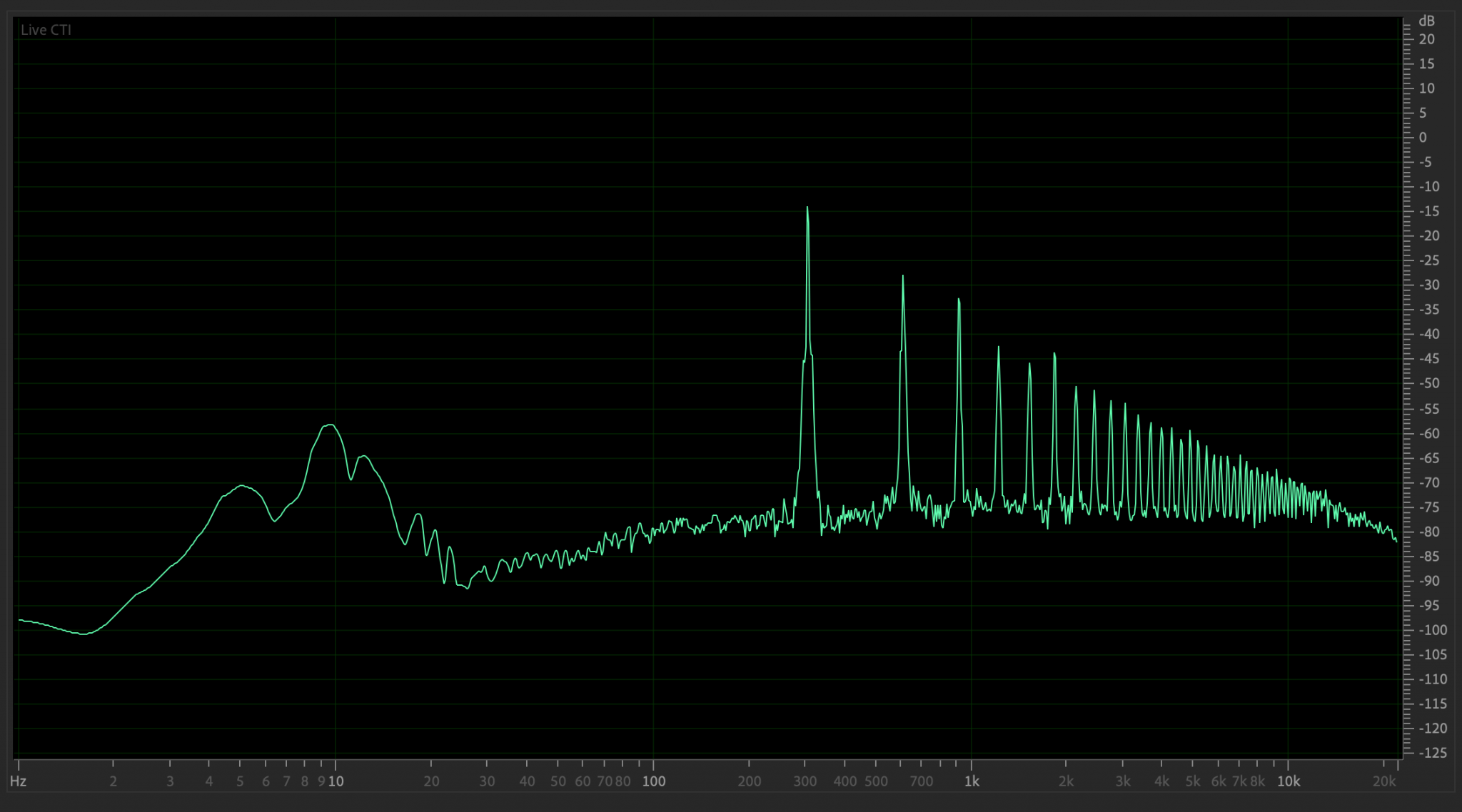Select the -75 dB level axis label
Viewport: 1462px width, 812px height.
click(x=1429, y=507)
